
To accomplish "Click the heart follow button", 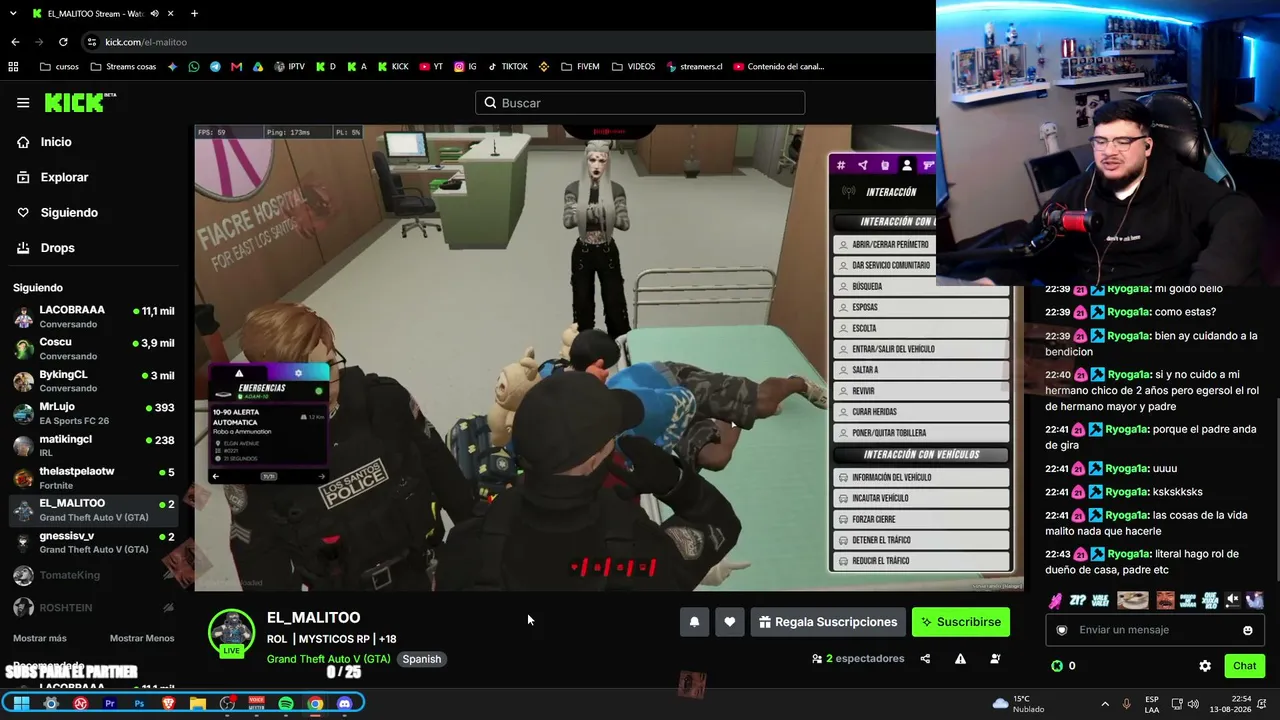I will (730, 622).
